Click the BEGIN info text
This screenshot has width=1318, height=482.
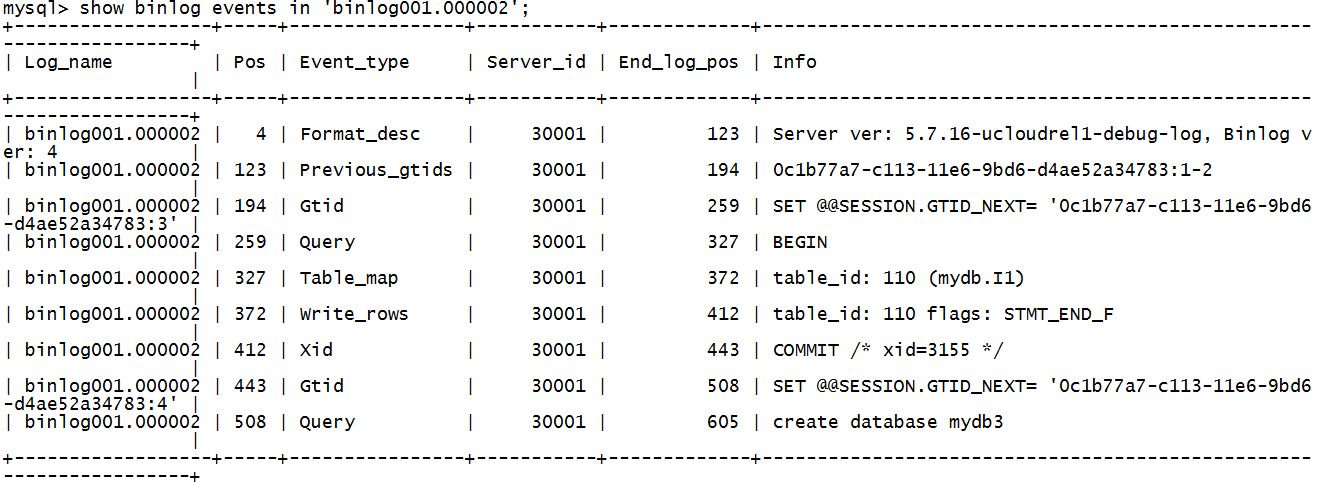800,242
